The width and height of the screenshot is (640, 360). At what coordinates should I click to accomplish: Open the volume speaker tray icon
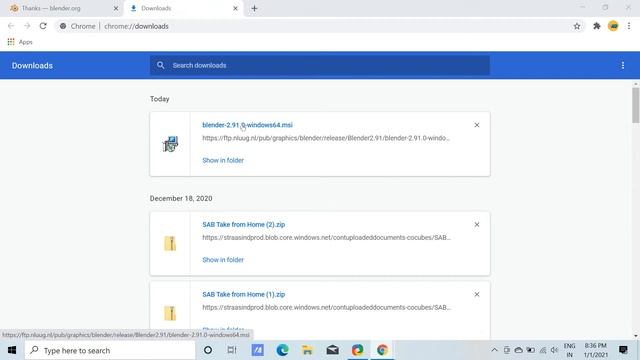pyautogui.click(x=554, y=350)
